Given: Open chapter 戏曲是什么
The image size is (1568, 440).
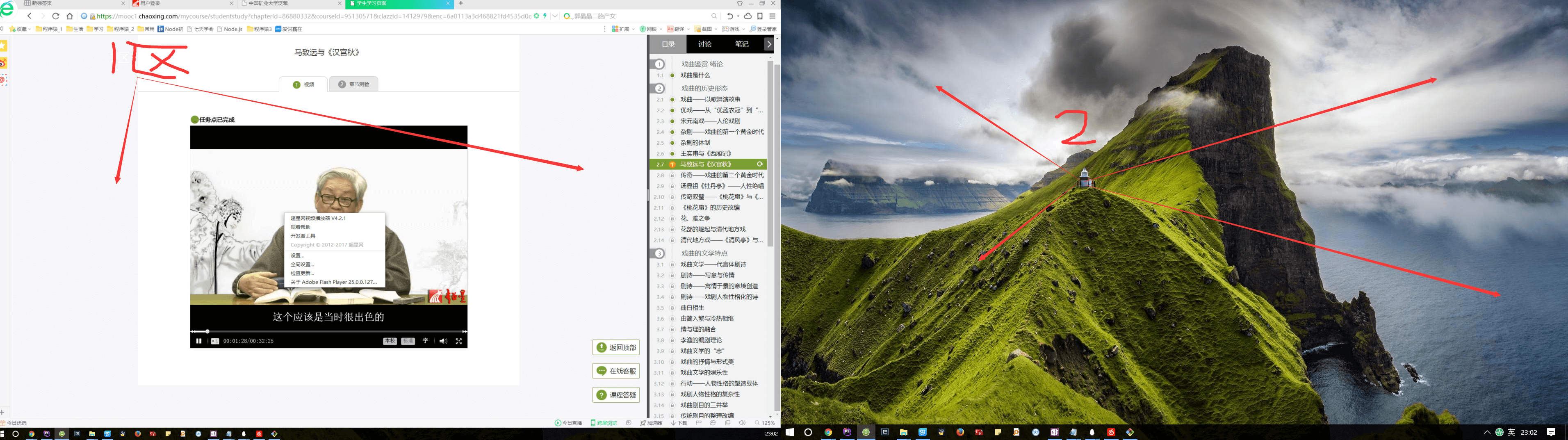Looking at the screenshot, I should pos(695,75).
